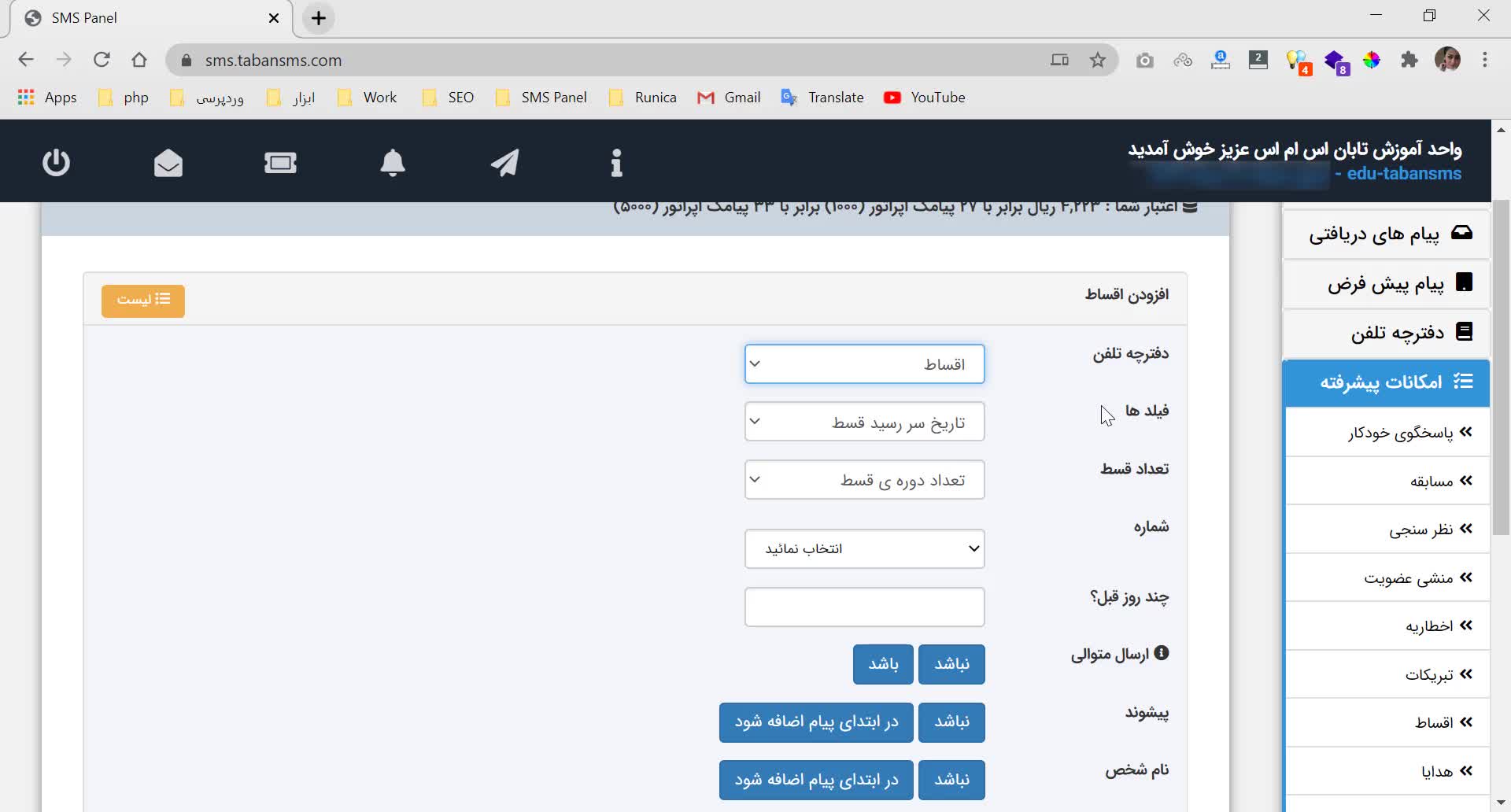The width and height of the screenshot is (1511, 812).
Task: Click the ticket icon in header
Action: 280,163
